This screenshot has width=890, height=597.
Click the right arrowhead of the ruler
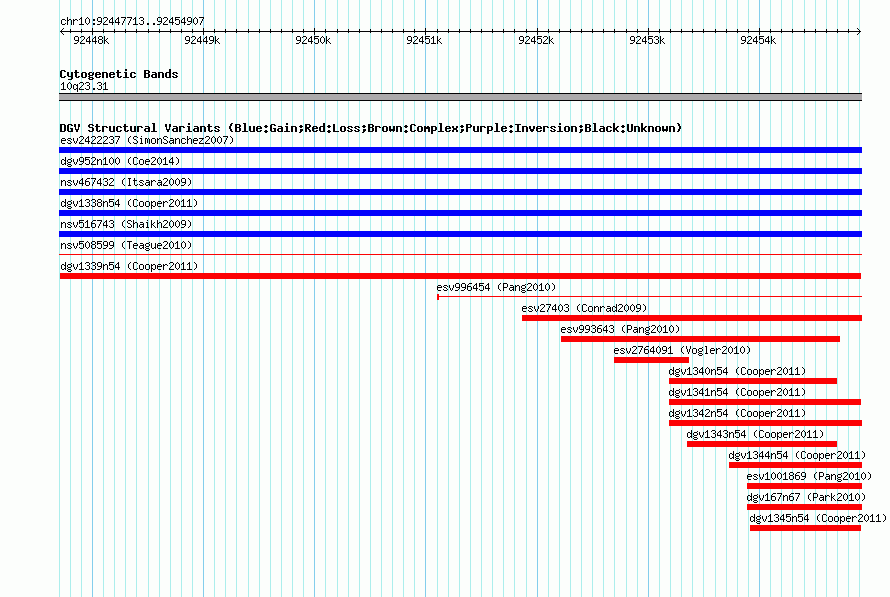pyautogui.click(x=859, y=31)
